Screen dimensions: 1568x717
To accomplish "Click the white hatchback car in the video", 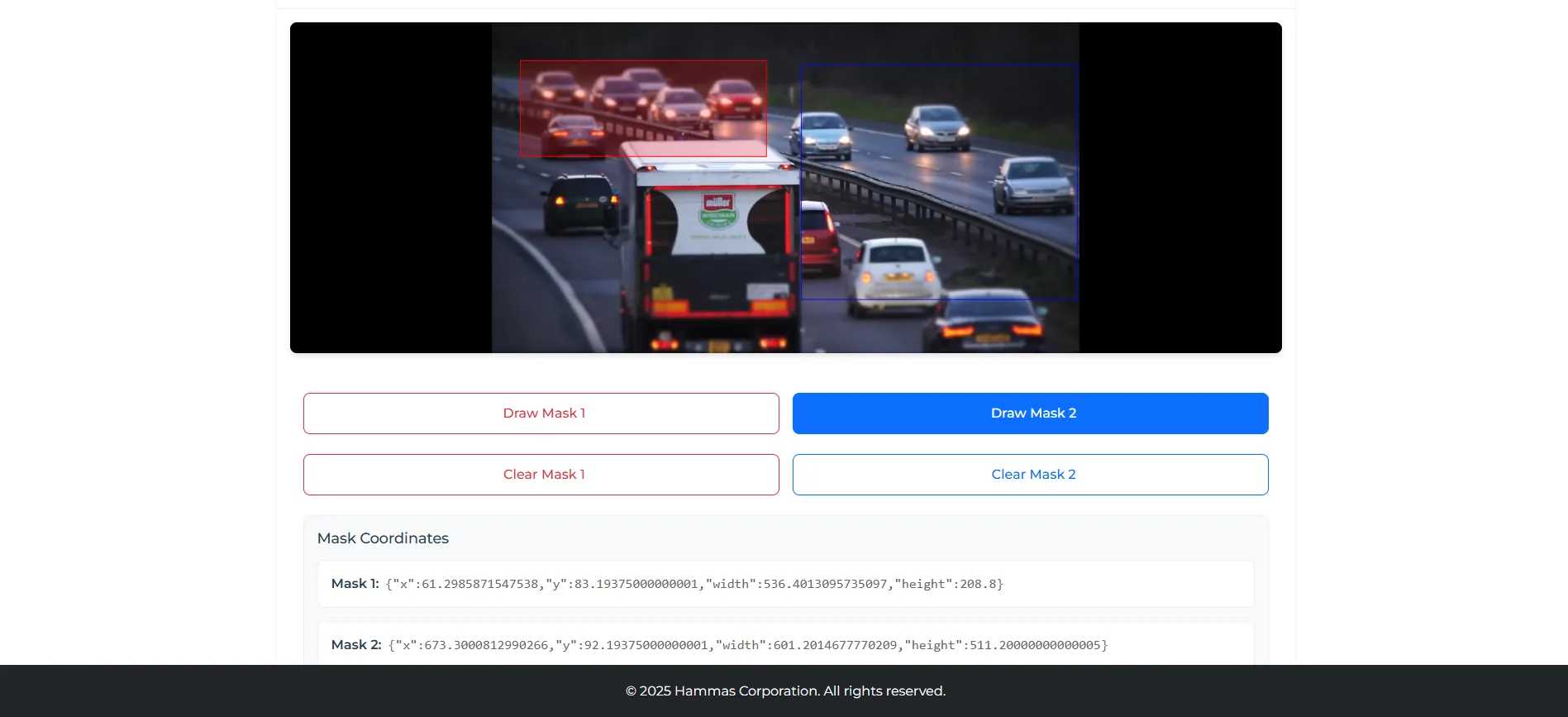I will (894, 273).
